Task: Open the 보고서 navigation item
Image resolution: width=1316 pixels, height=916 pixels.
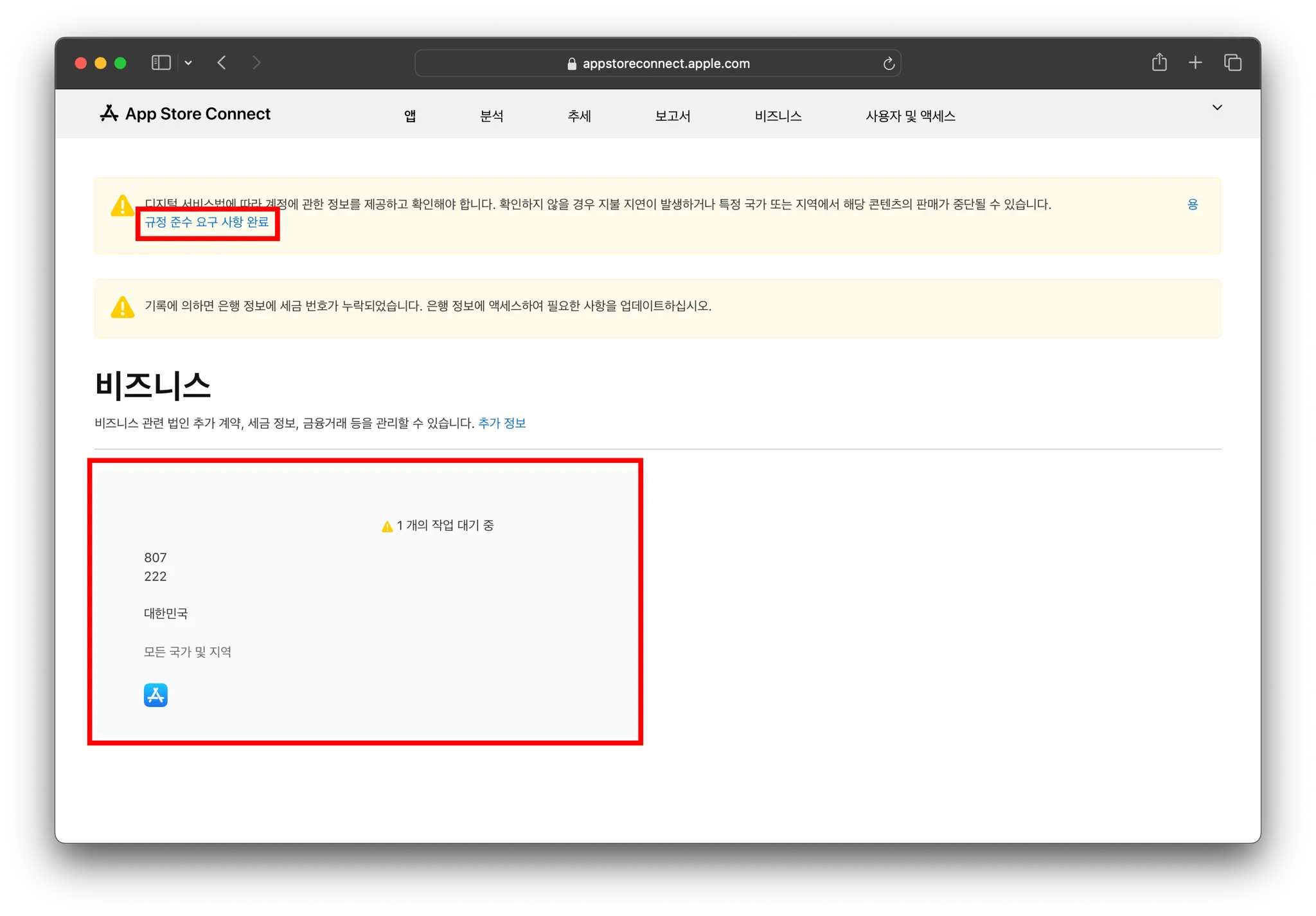Action: coord(672,116)
